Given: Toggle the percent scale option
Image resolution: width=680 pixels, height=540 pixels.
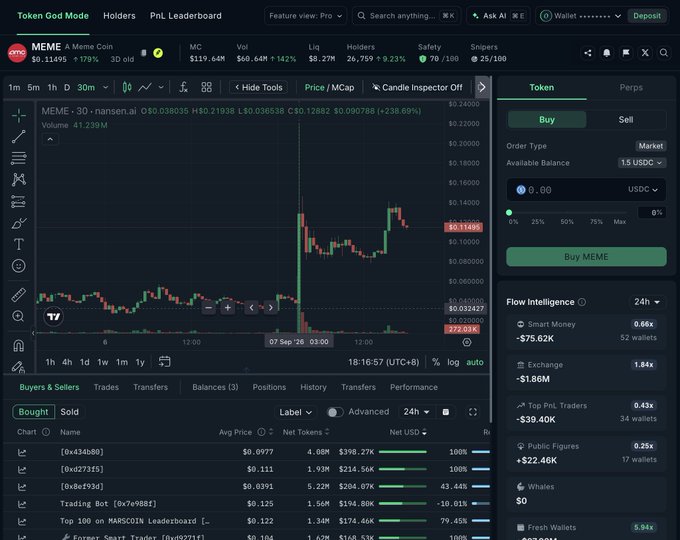Looking at the screenshot, I should coord(436,362).
